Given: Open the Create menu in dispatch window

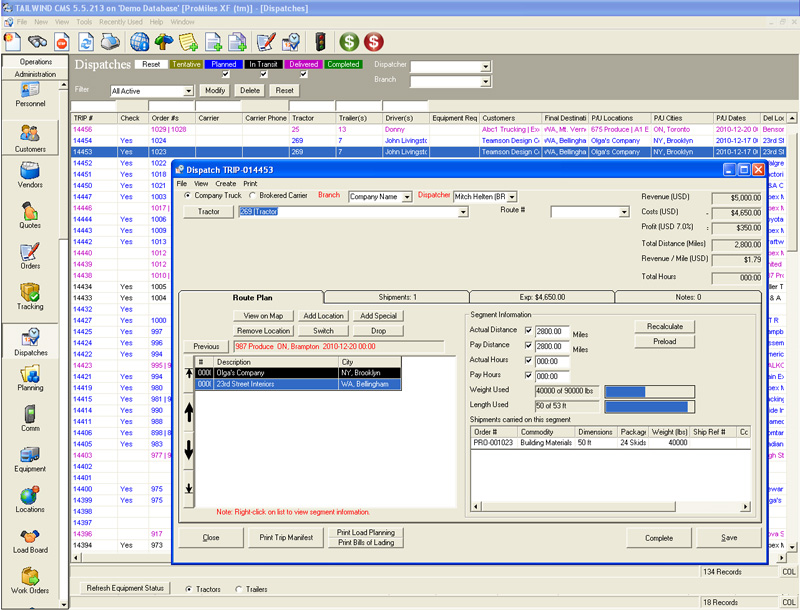Looking at the screenshot, I should (x=225, y=184).
